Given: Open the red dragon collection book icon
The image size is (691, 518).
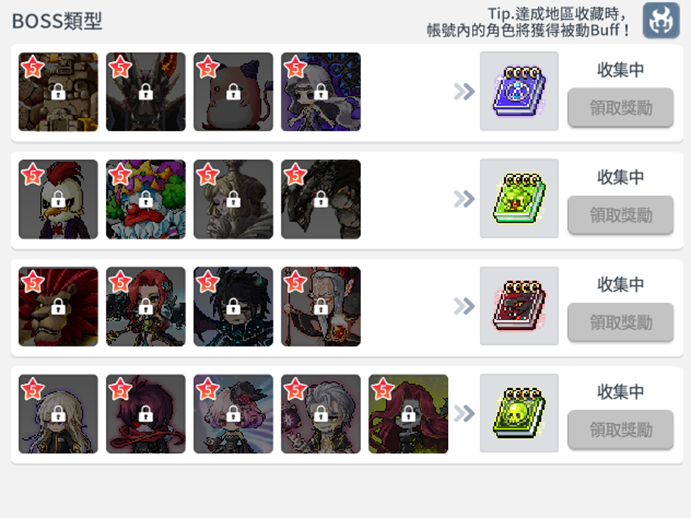Looking at the screenshot, I should coord(519,306).
